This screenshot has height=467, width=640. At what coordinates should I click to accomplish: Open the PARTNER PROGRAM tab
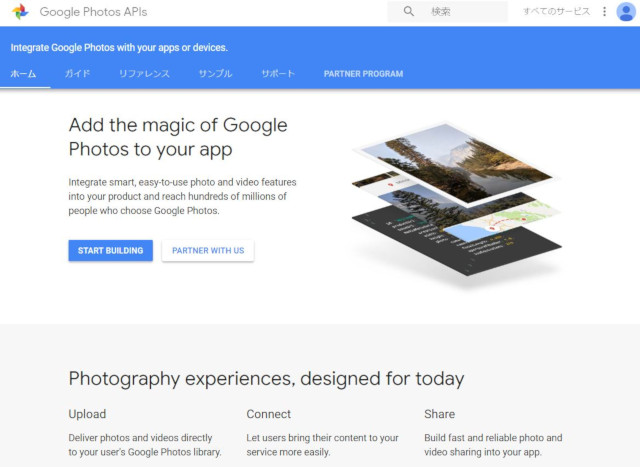pos(363,74)
